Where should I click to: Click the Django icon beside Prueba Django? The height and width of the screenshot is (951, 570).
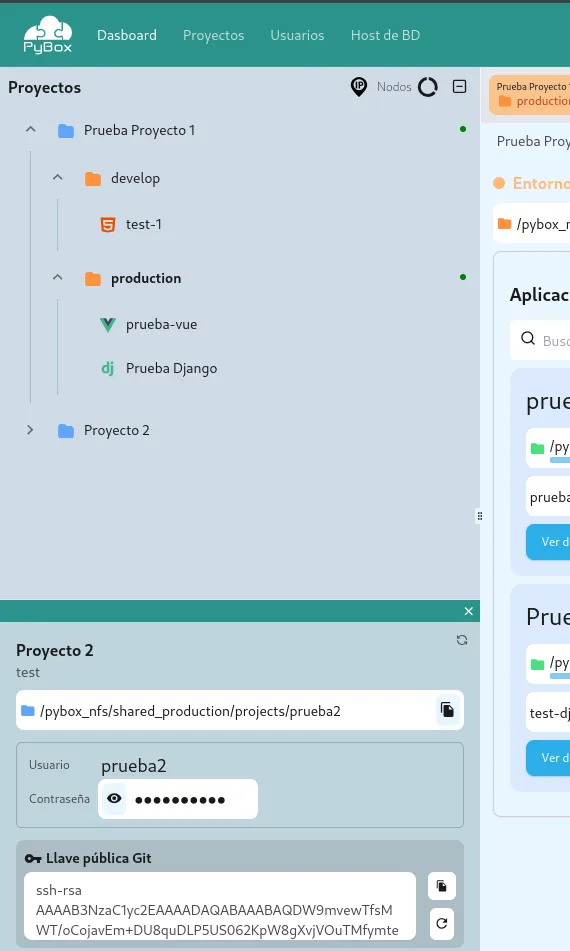(x=107, y=368)
